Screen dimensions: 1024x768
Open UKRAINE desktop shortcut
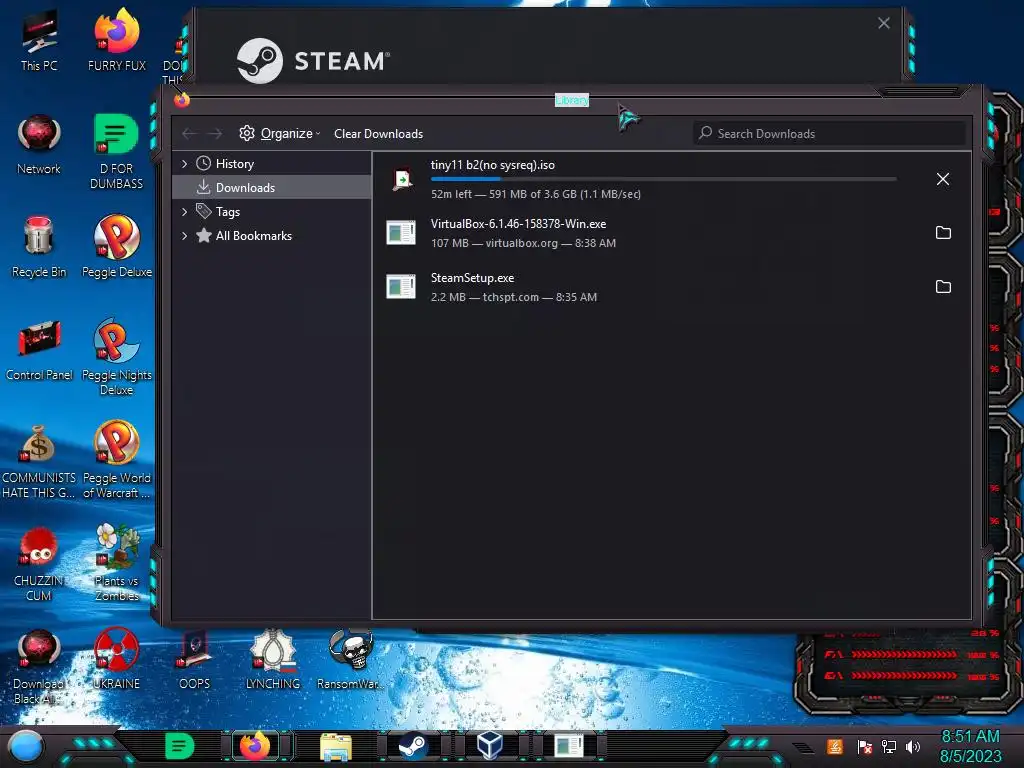tap(116, 660)
